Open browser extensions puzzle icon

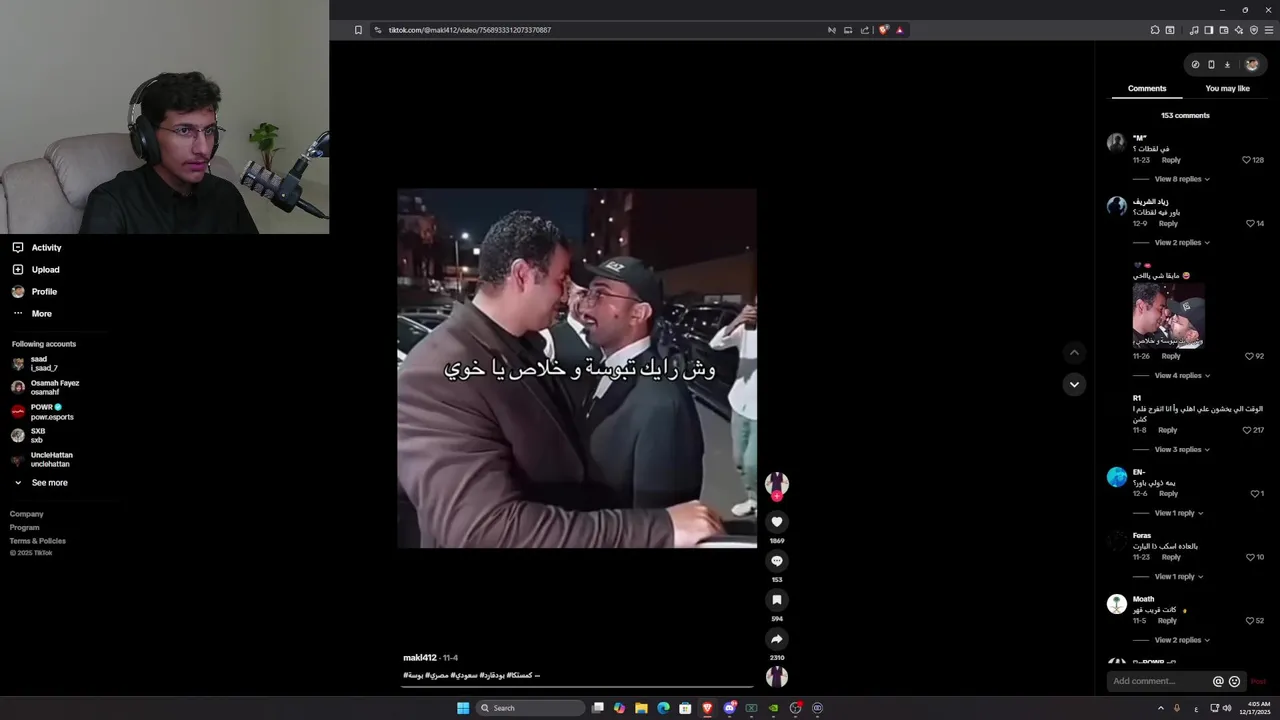pos(1155,30)
